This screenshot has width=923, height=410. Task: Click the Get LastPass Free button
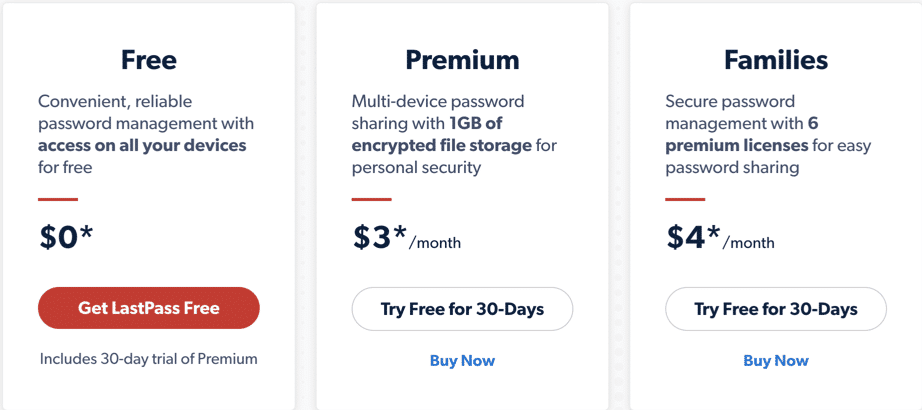[148, 308]
